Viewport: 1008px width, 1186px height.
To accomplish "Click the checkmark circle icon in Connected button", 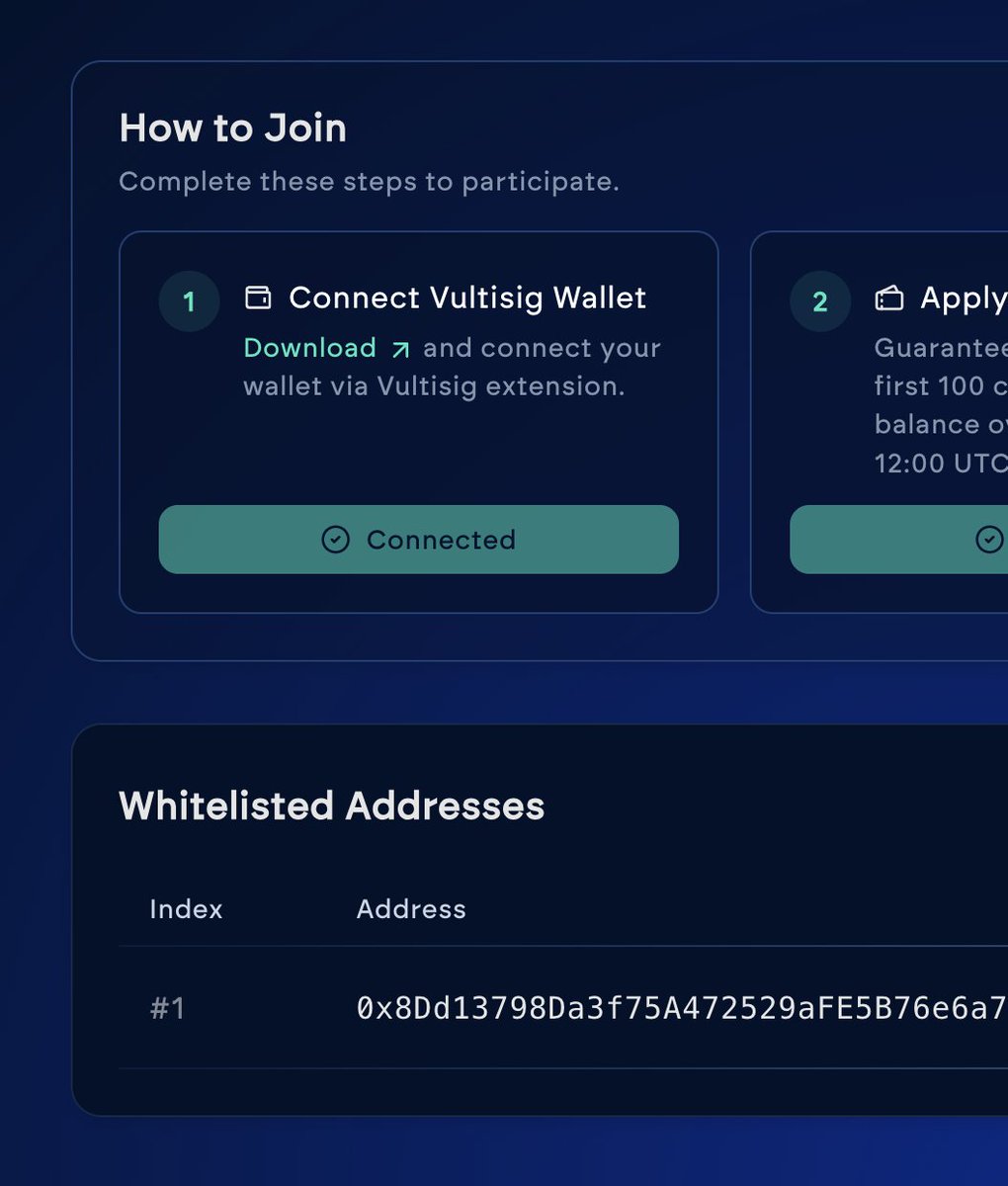I will tap(336, 540).
